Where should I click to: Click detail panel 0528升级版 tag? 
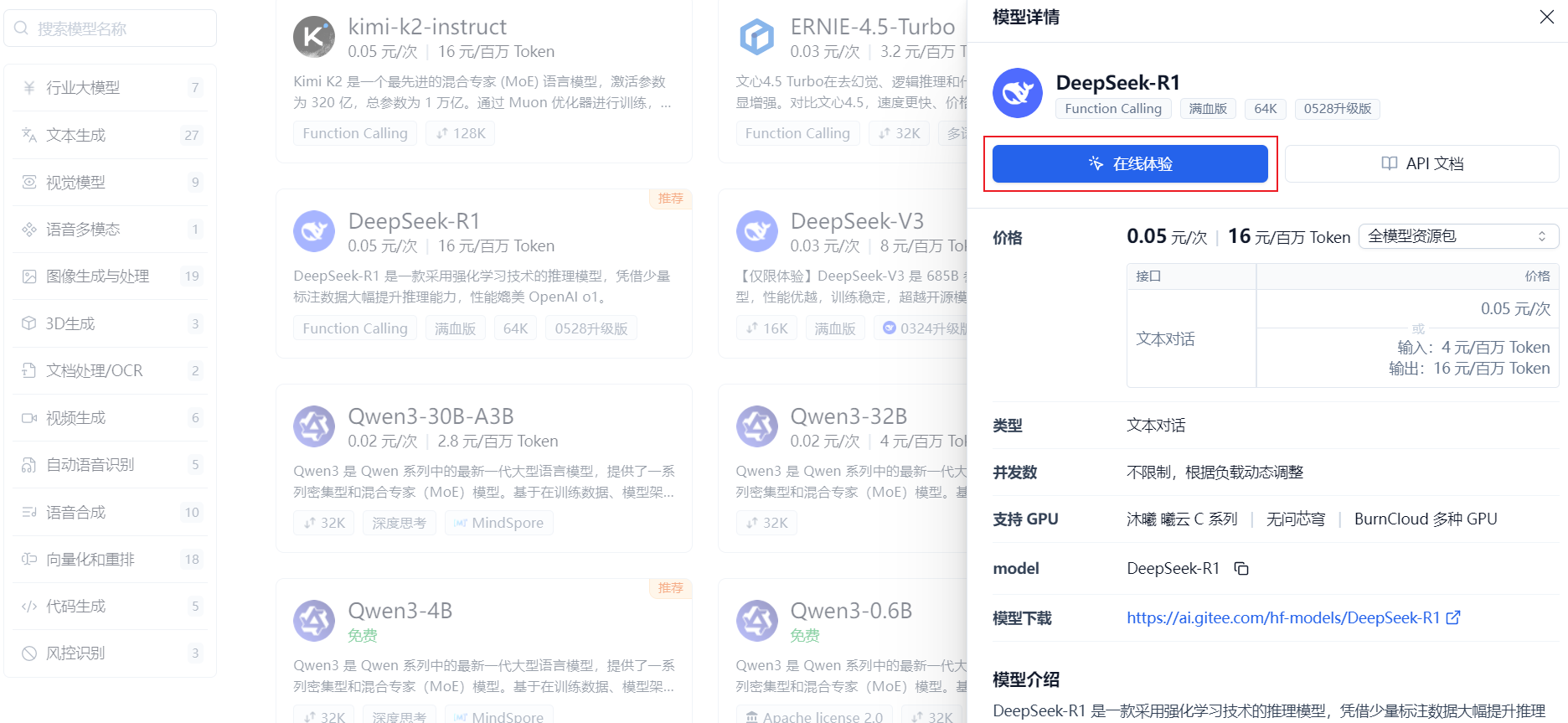point(1338,109)
